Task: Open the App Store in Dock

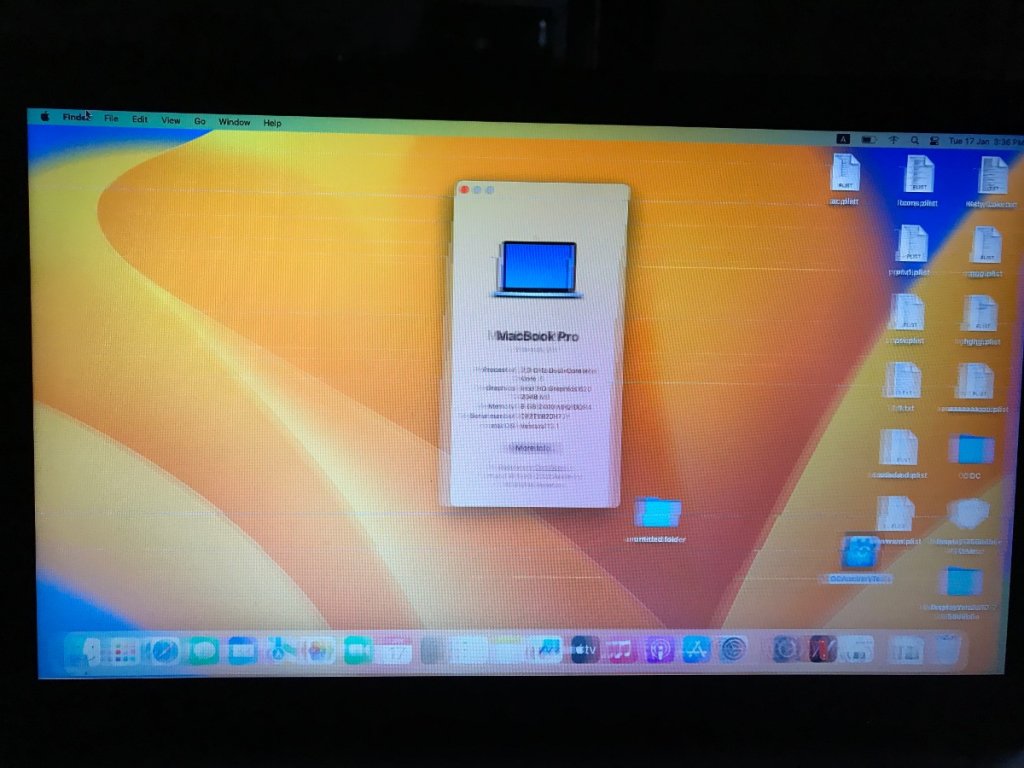Action: tap(696, 651)
